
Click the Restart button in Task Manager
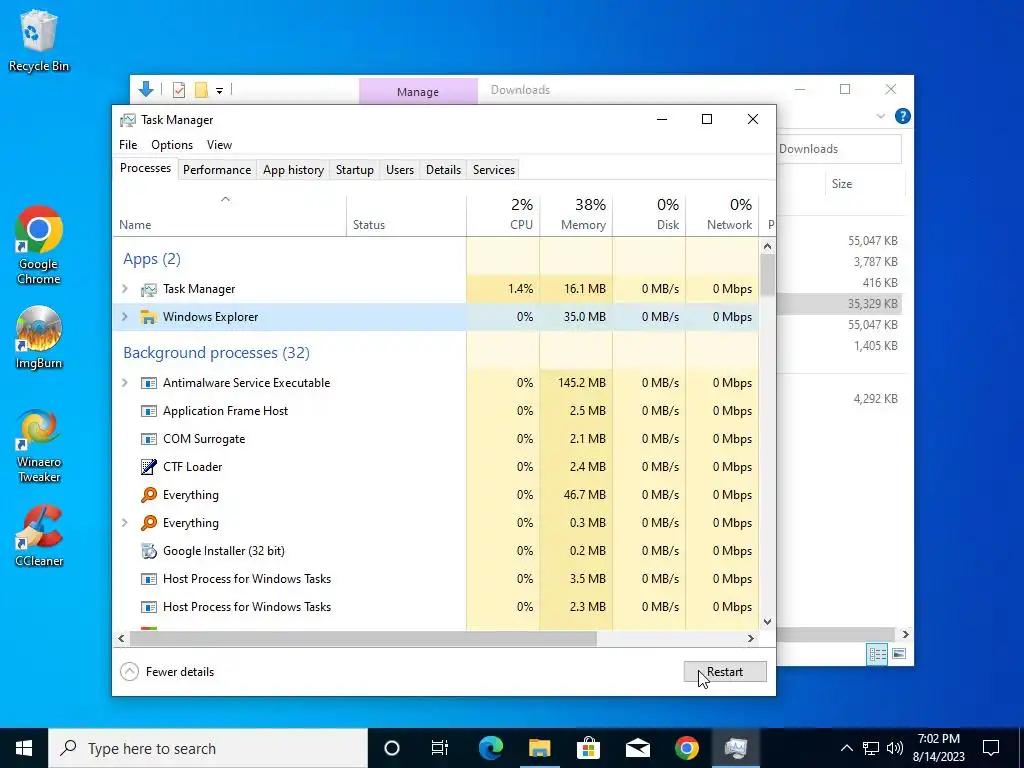[725, 671]
